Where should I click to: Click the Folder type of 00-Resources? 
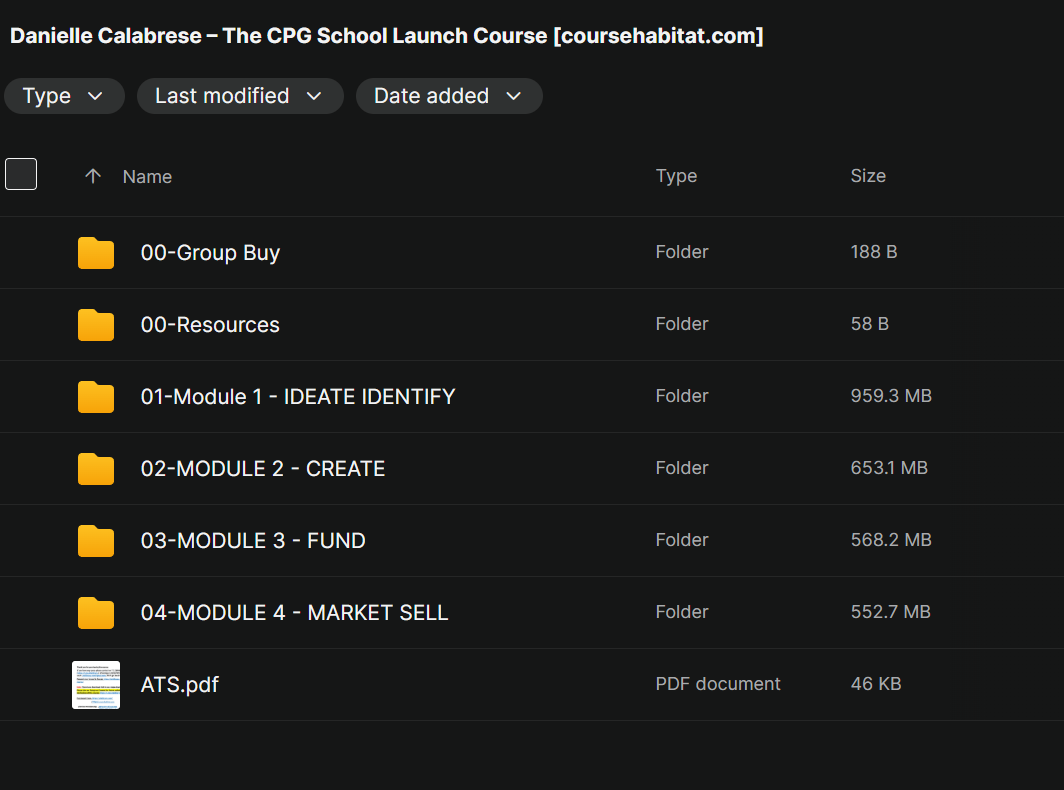682,324
